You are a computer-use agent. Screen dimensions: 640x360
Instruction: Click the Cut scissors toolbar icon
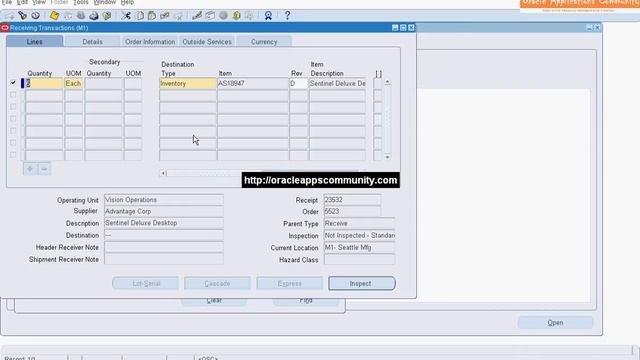tap(126, 16)
